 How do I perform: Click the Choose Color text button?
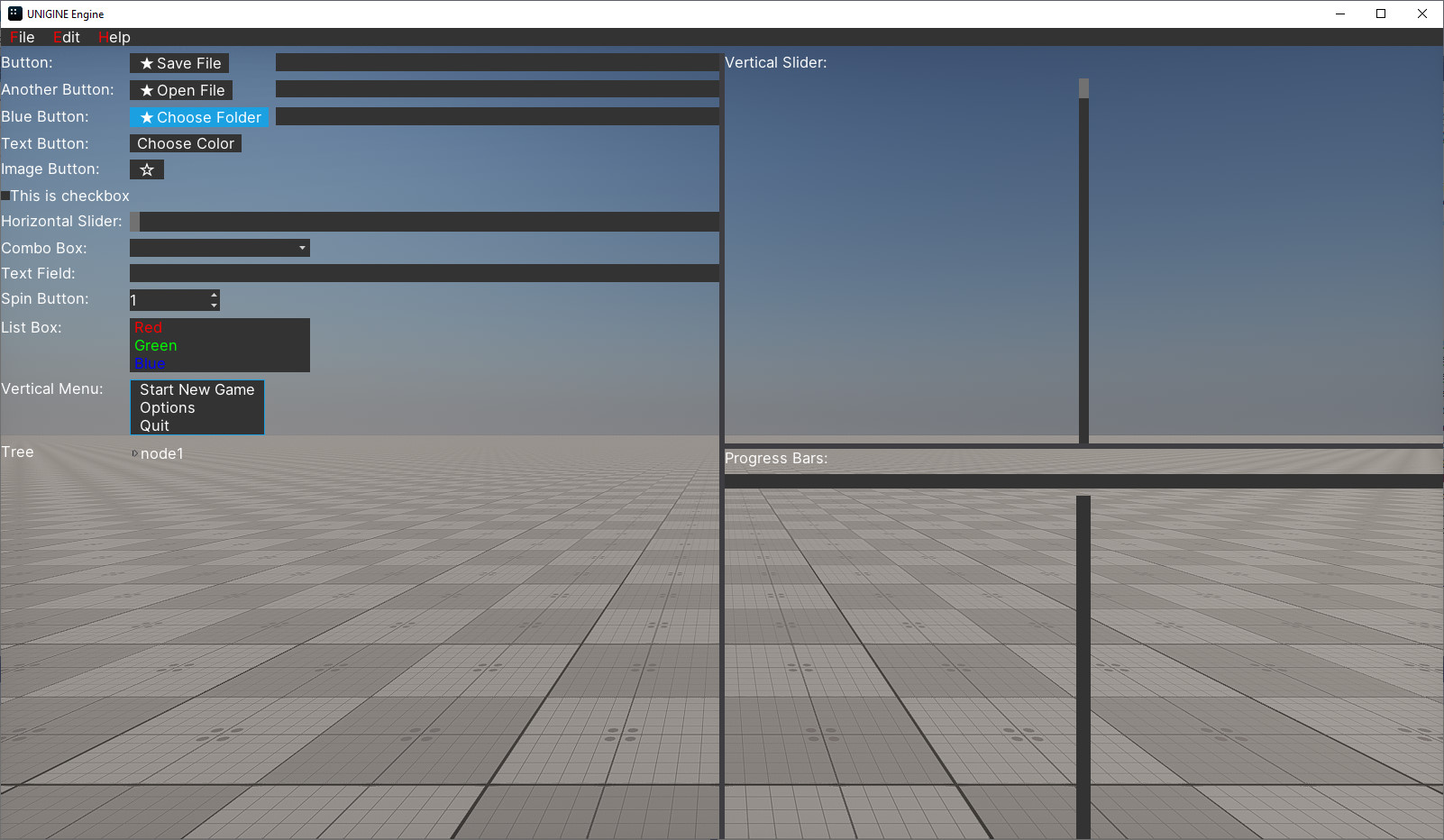coord(186,143)
